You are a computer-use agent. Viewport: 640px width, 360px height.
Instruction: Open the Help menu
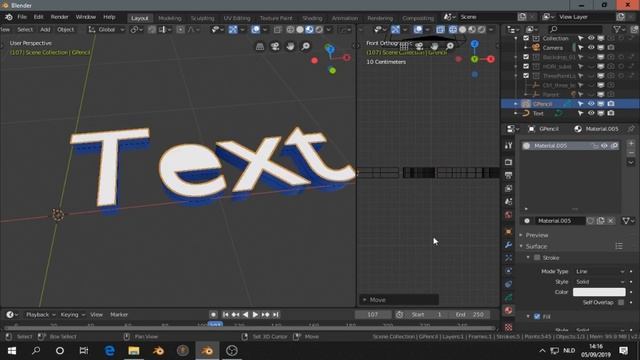coord(109,17)
